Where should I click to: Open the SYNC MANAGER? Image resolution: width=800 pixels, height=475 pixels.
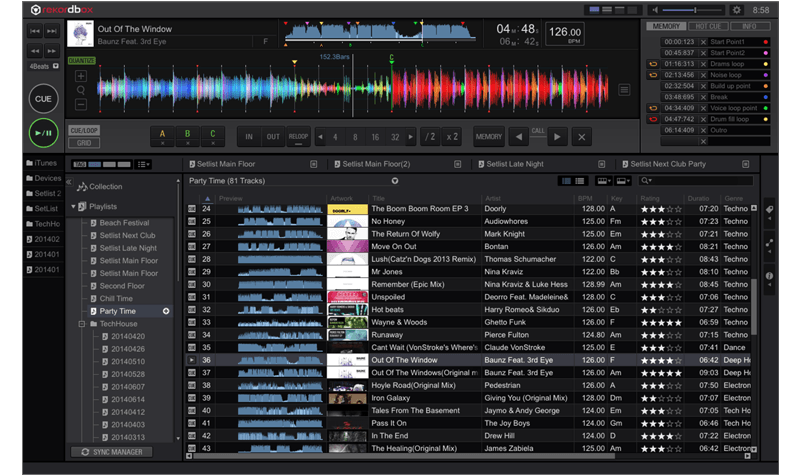[110, 452]
